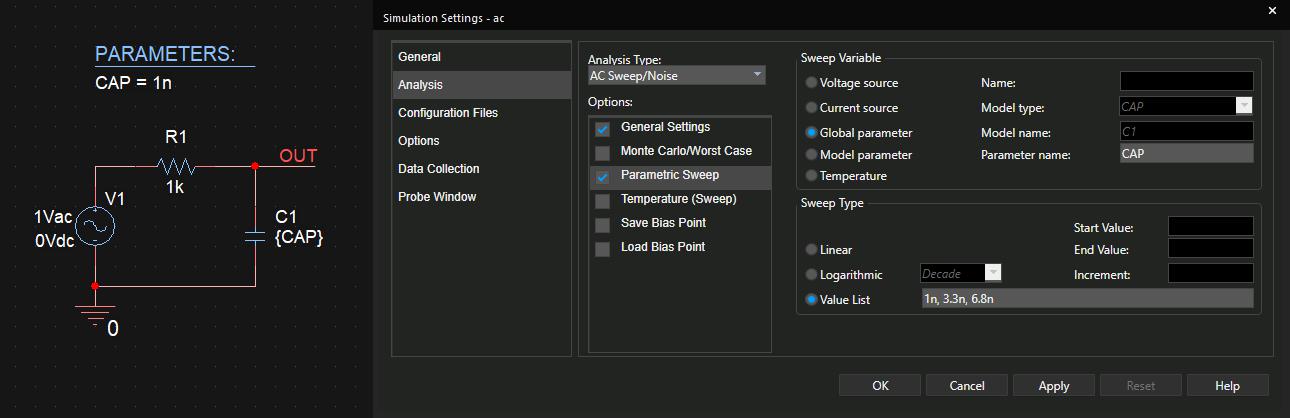Click the V1 AC voltage source symbol
1290x418 pixels.
click(x=95, y=227)
